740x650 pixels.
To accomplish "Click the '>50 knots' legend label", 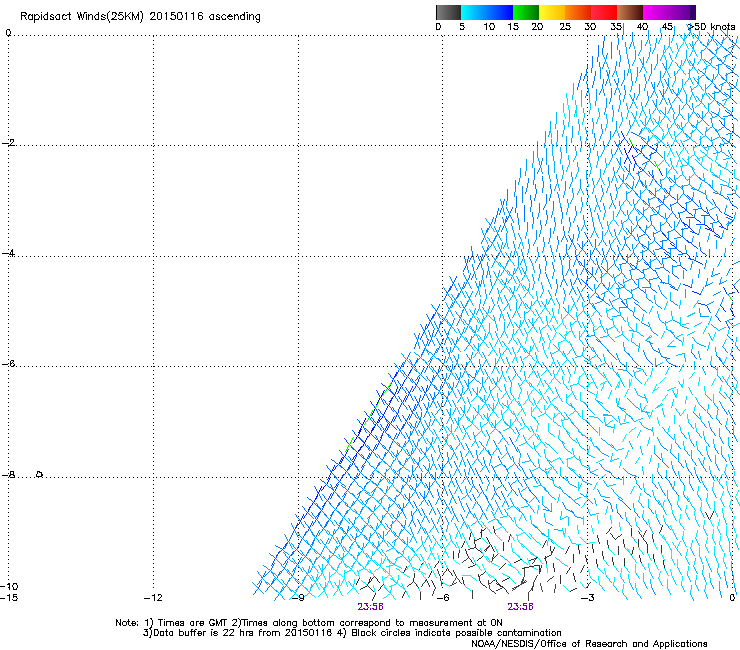I will [x=711, y=27].
